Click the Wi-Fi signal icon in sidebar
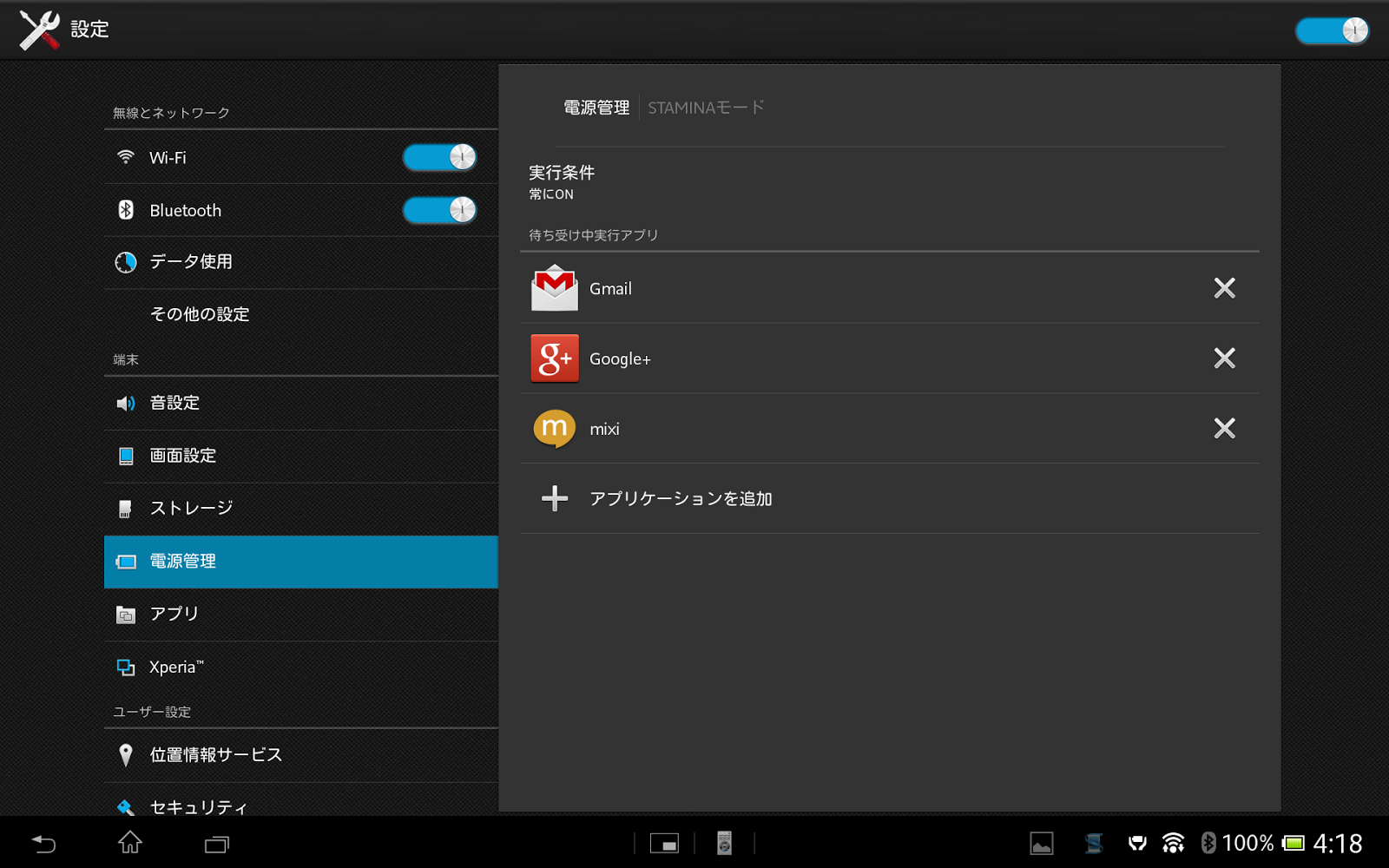 (x=126, y=157)
